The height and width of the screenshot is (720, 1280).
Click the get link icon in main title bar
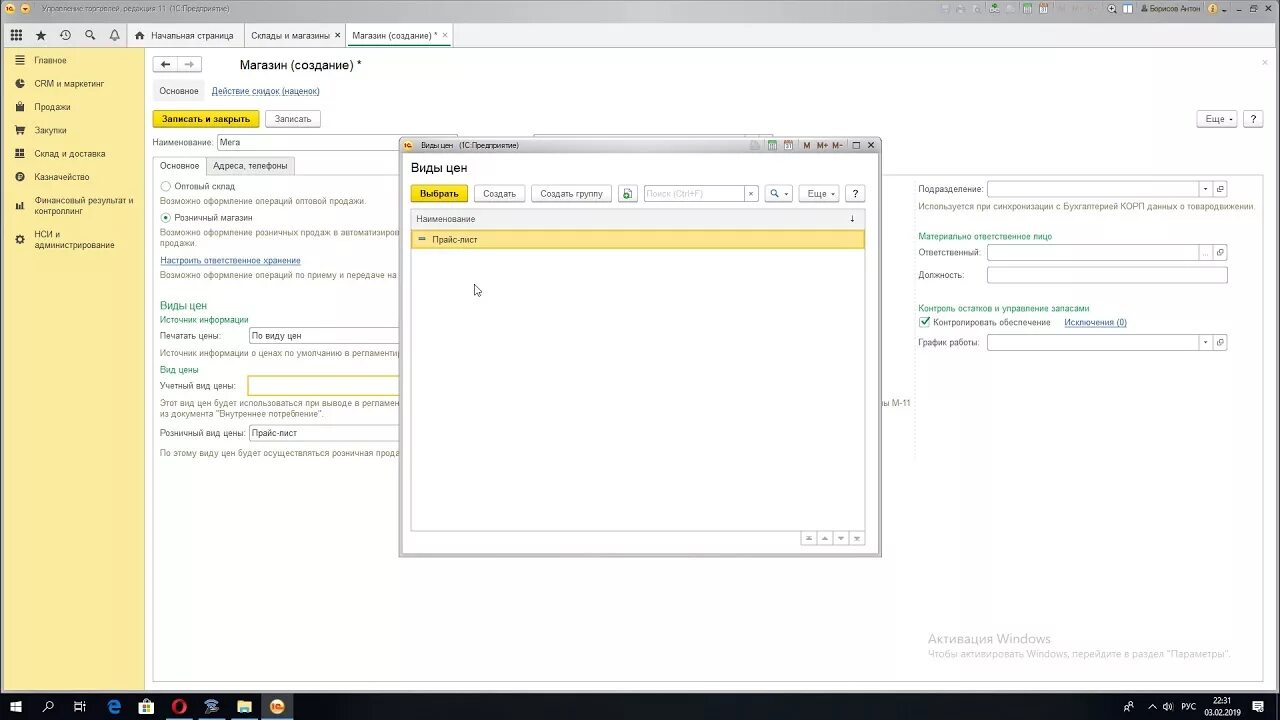pyautogui.click(x=994, y=8)
